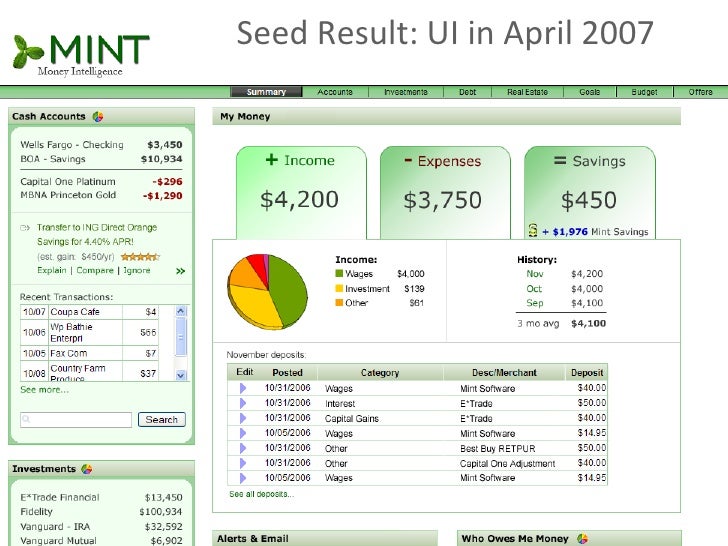Click the Wp Bathie Enterpri transaction
The image size is (728, 546).
click(x=90, y=332)
